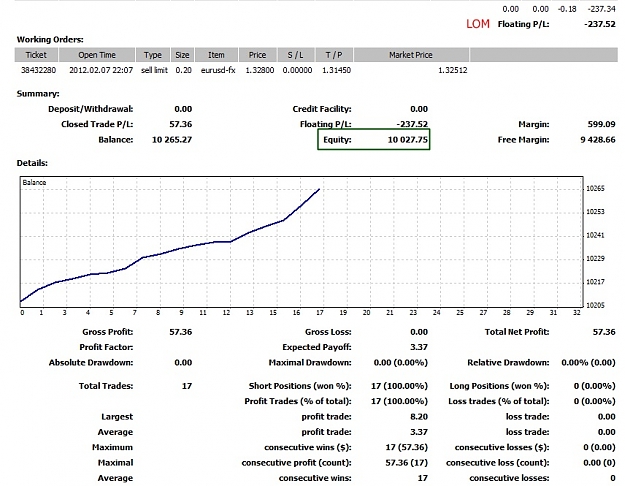The height and width of the screenshot is (486, 625).
Task: Click the Expected Payoff value 3.37
Action: 419,347
